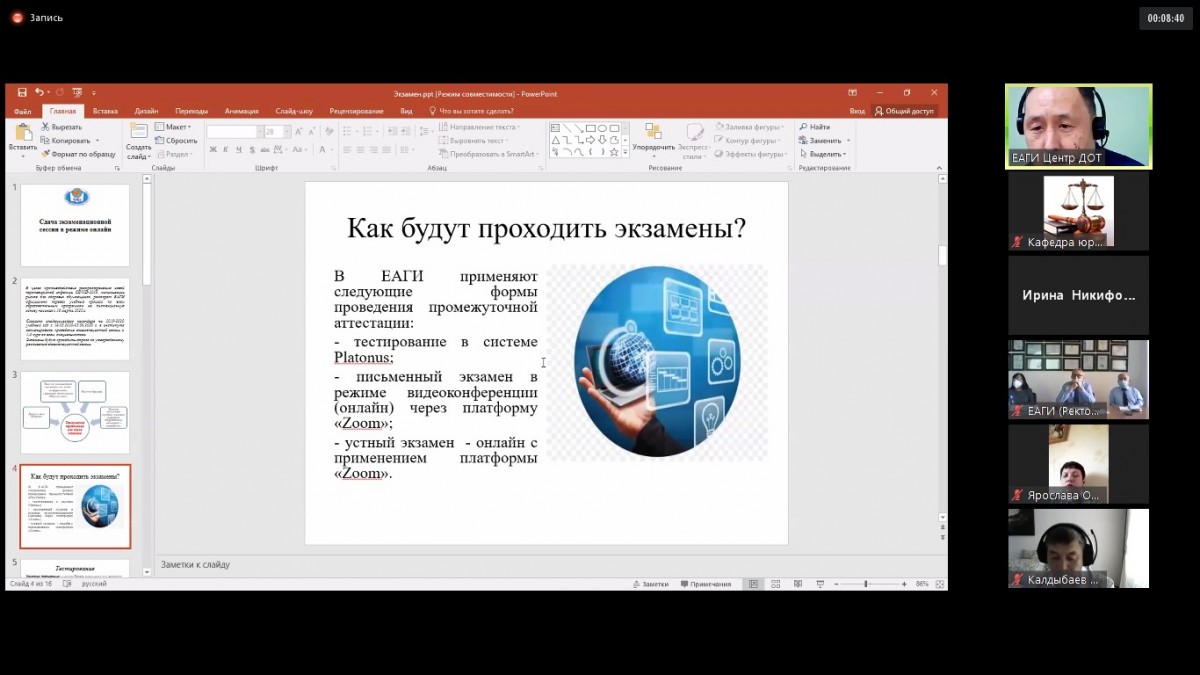
Task: Expand the Макет layout dropdown
Action: point(176,127)
